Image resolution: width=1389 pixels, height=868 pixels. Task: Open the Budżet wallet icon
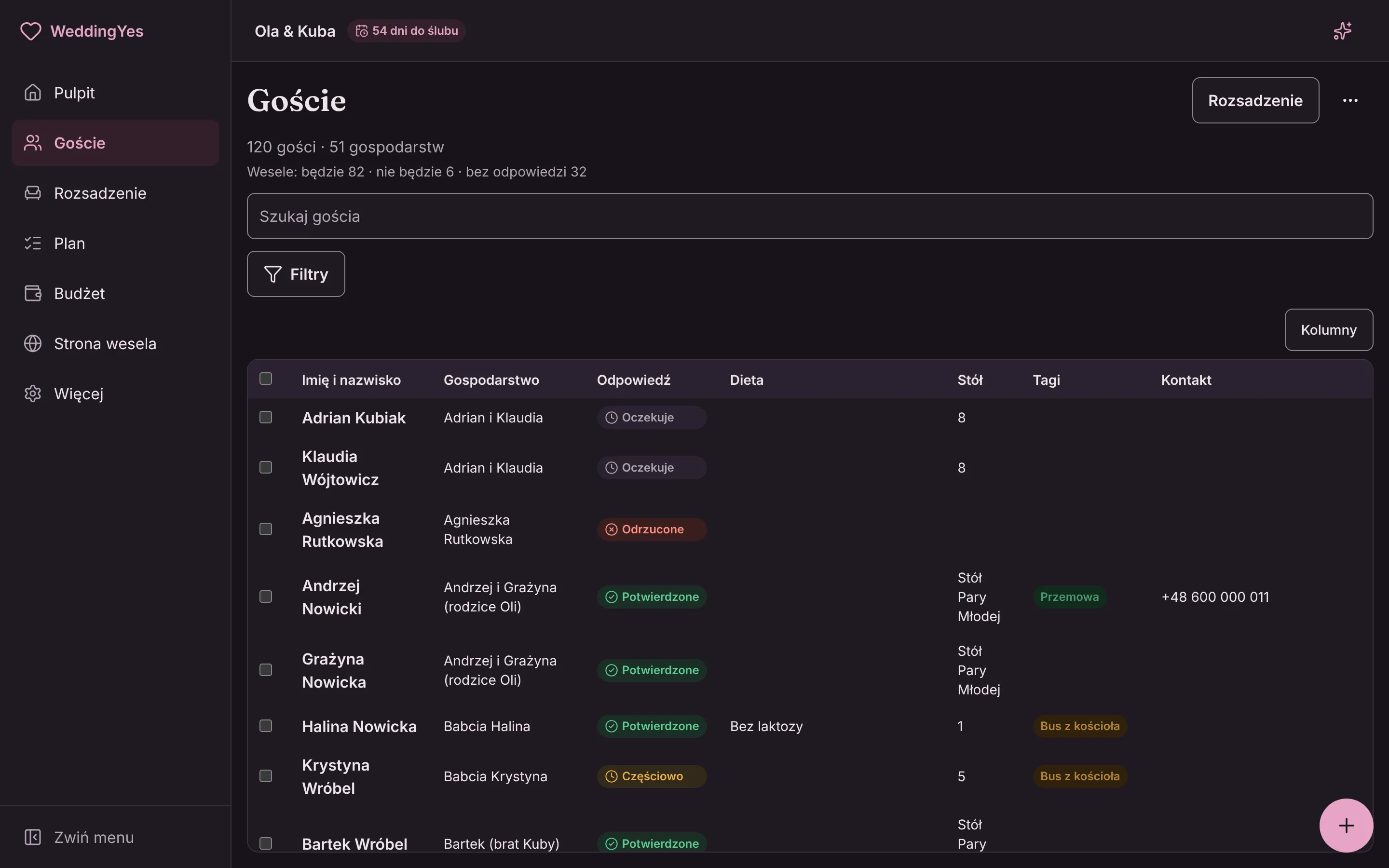coord(33,293)
